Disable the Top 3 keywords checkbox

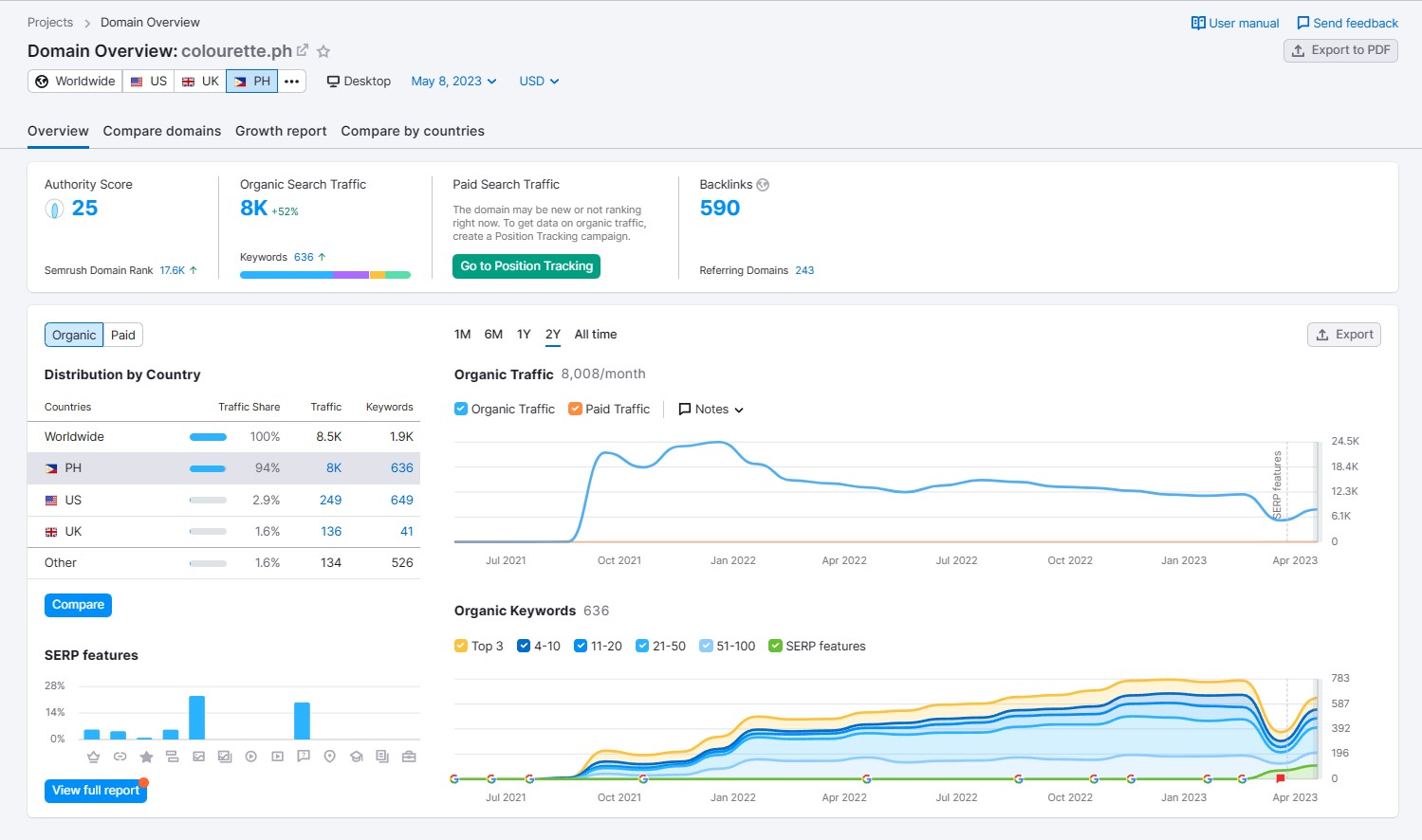461,646
